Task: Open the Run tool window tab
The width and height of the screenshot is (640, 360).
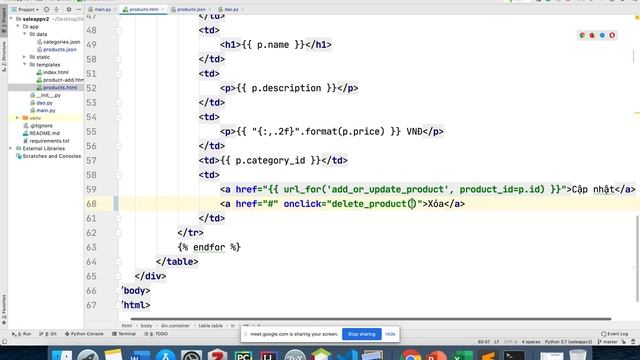Action: tap(22, 334)
